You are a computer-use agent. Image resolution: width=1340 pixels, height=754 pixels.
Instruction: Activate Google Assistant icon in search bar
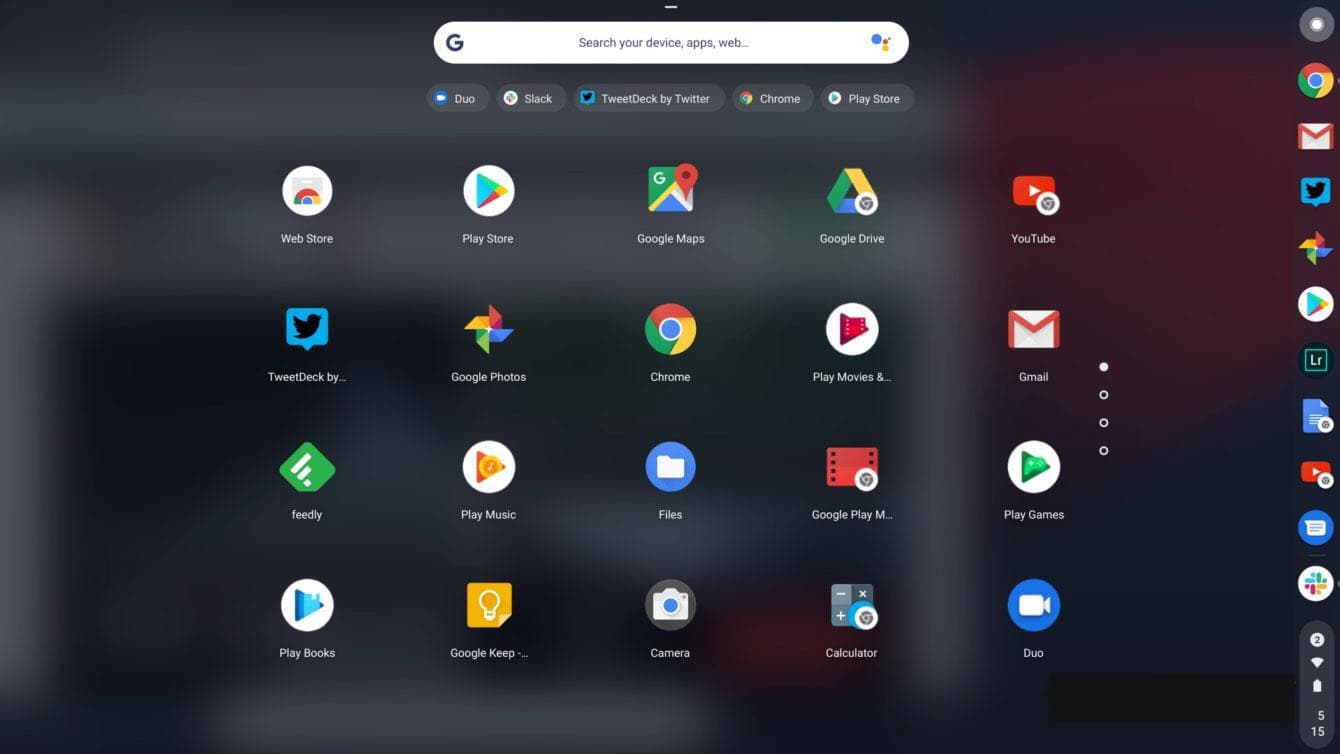[879, 42]
